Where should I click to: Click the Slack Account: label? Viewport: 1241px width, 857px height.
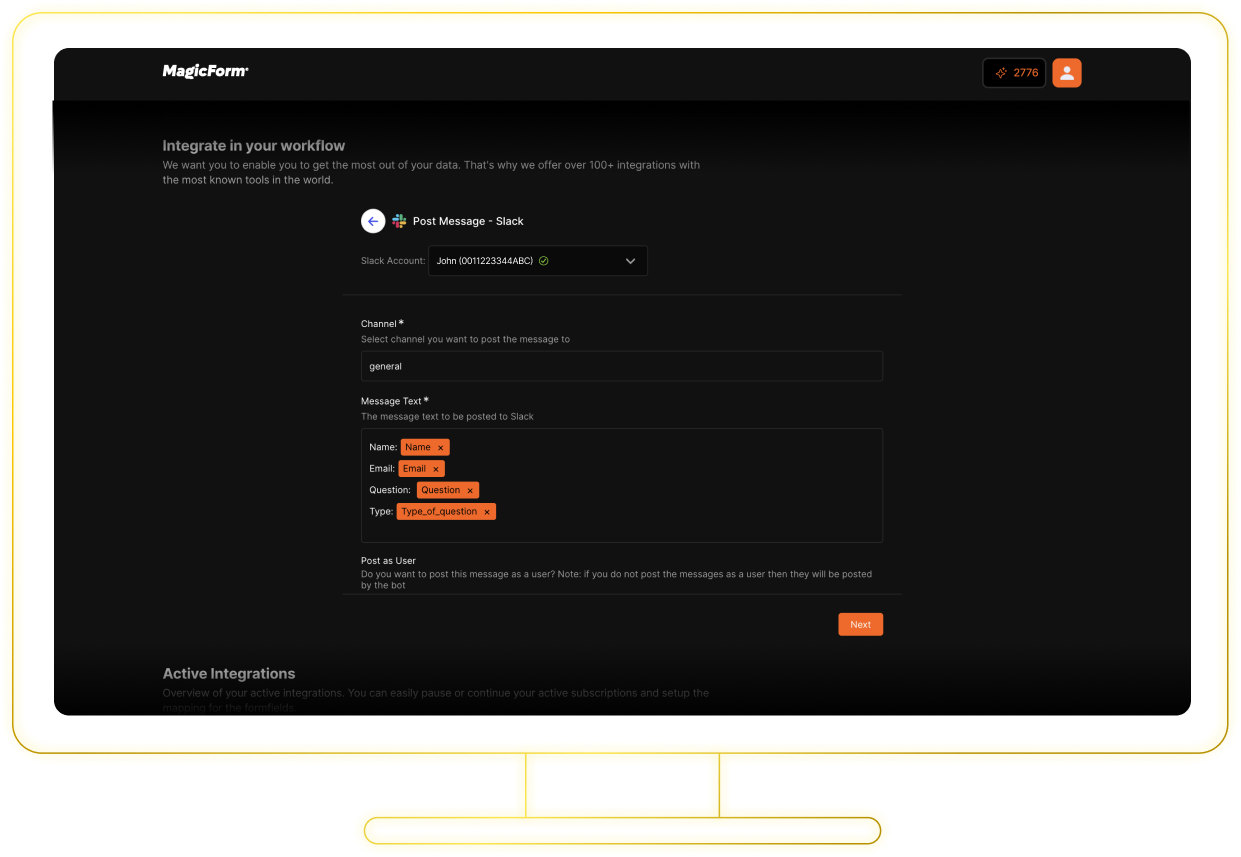tap(393, 261)
